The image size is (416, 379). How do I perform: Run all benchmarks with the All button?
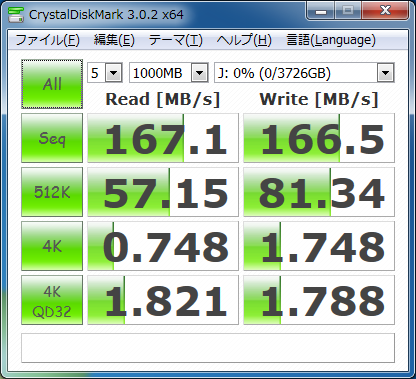[x=52, y=84]
